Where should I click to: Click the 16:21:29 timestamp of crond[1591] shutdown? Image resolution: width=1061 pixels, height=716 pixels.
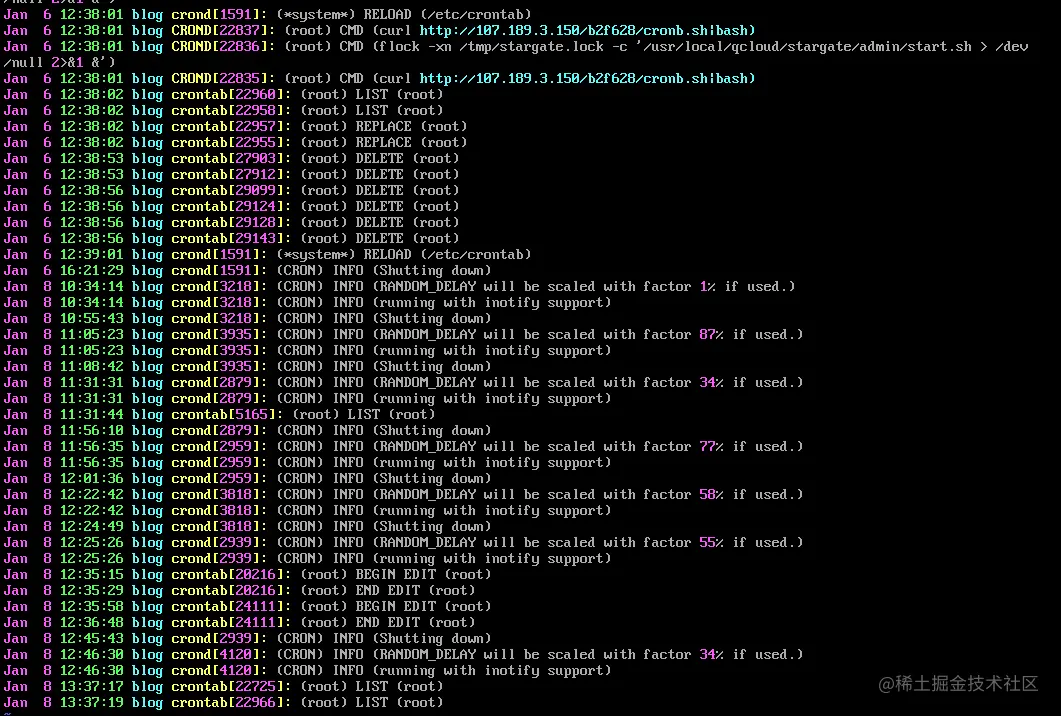coord(91,271)
